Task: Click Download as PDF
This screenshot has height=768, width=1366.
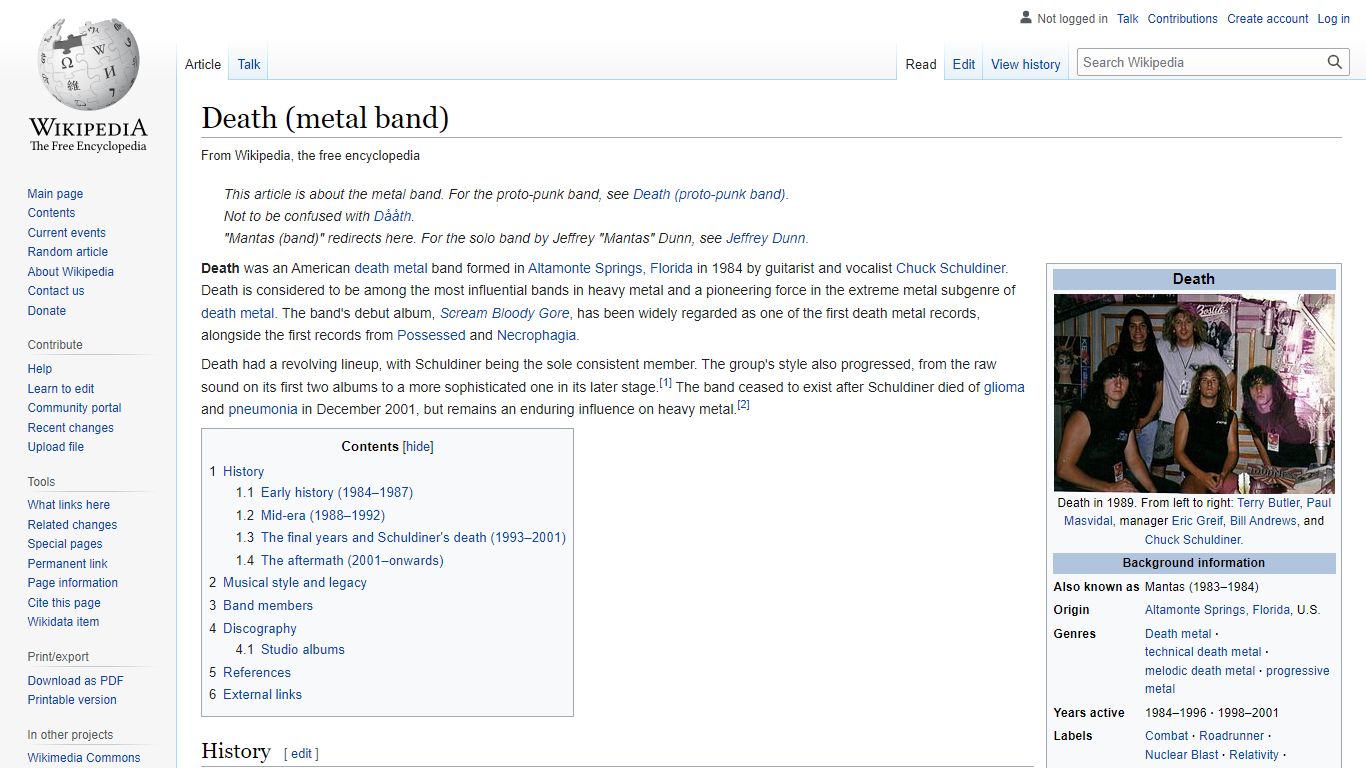Action: 75,681
